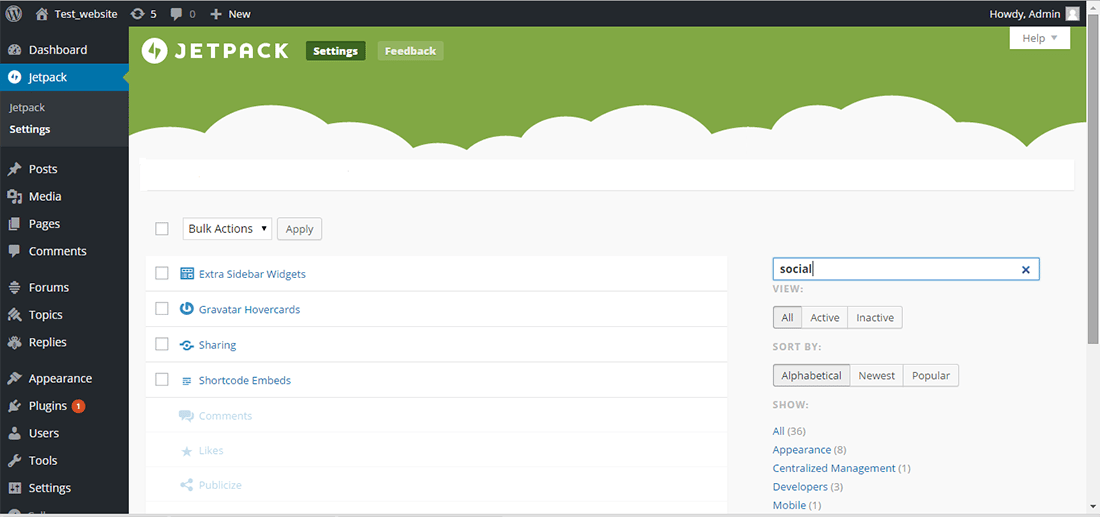The width and height of the screenshot is (1100, 517).
Task: Show All modules in the View filter
Action: 787,317
